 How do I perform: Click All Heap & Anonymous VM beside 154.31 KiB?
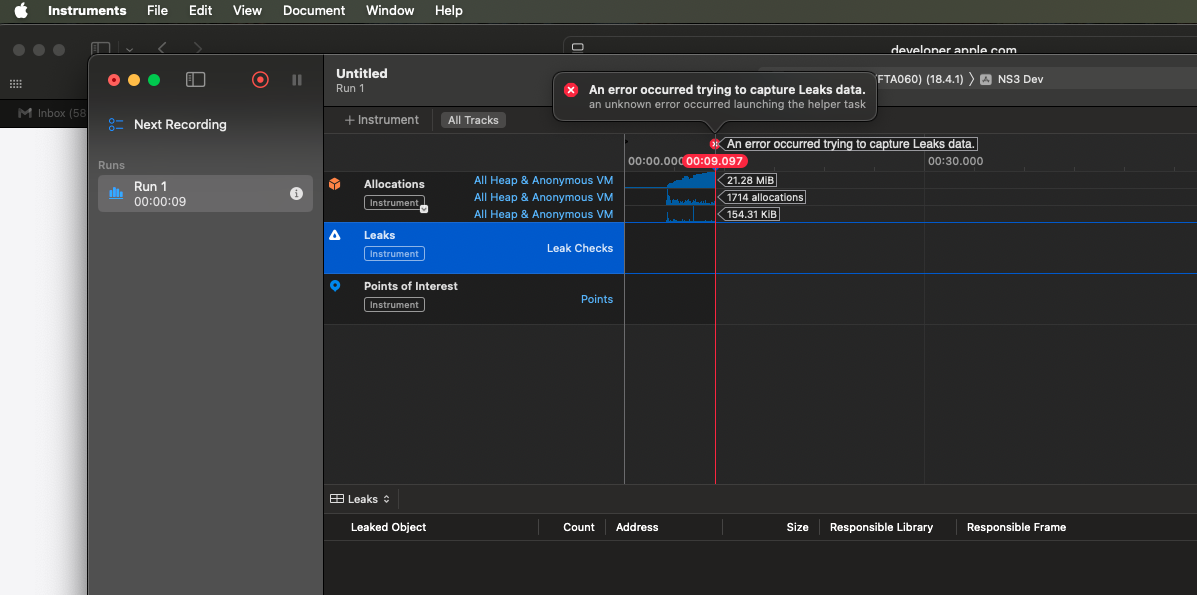tap(544, 214)
